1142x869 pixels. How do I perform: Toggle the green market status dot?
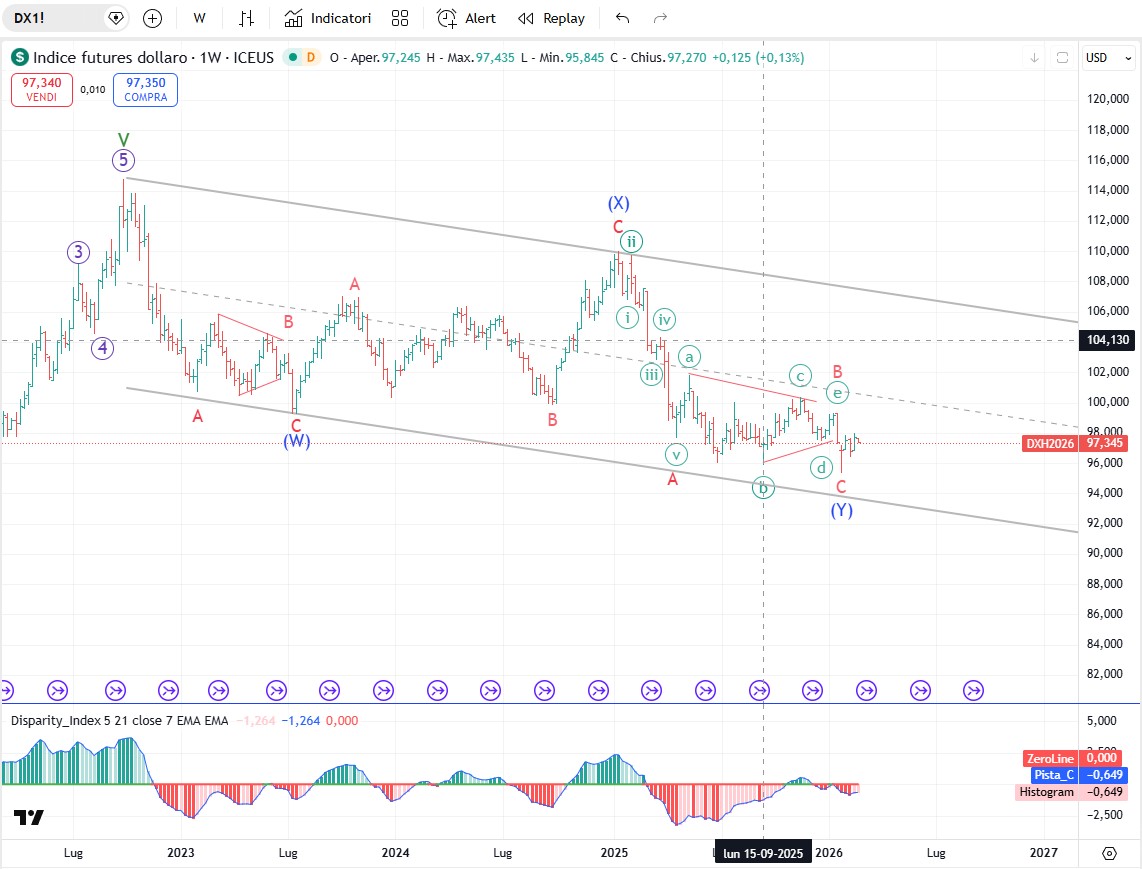coord(293,57)
